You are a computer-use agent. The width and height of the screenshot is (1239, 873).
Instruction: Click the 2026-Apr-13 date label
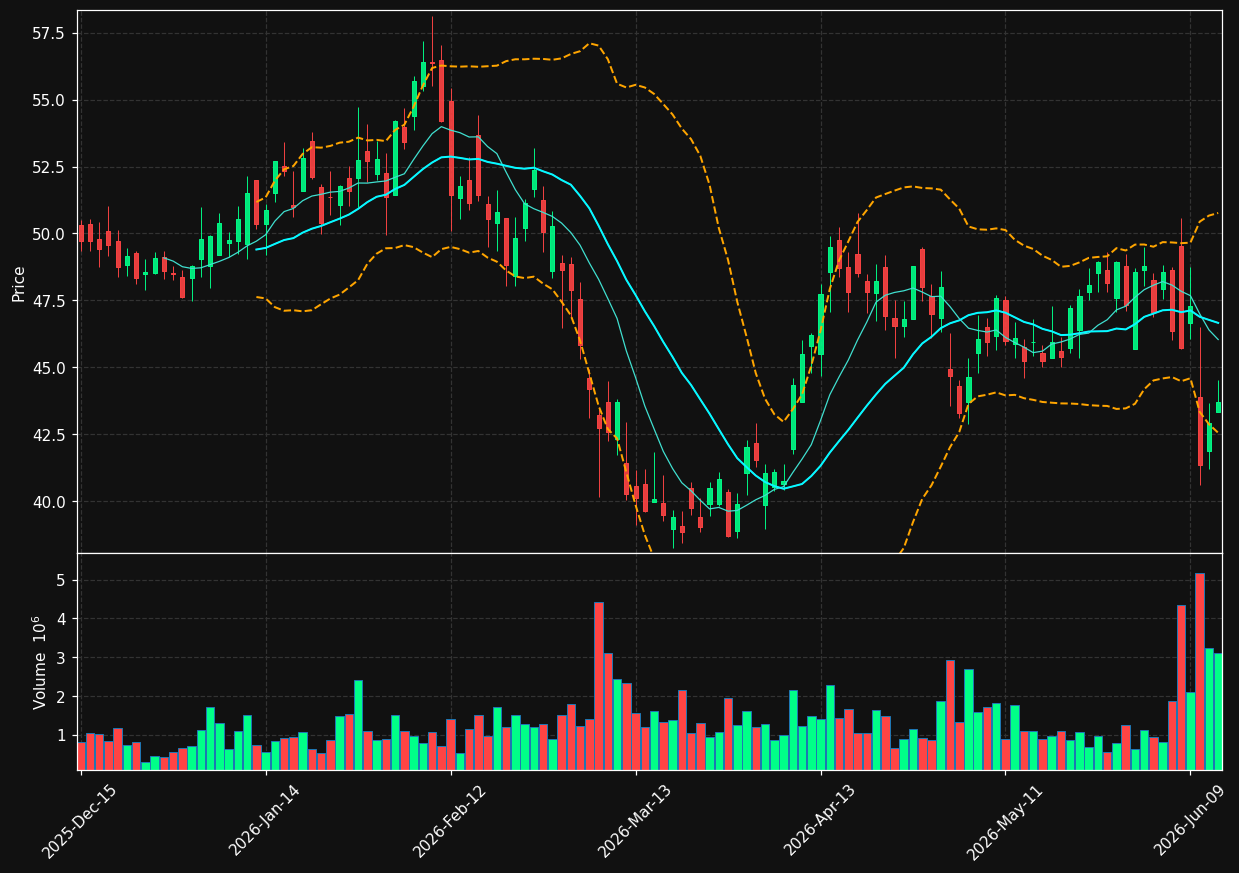click(x=819, y=821)
